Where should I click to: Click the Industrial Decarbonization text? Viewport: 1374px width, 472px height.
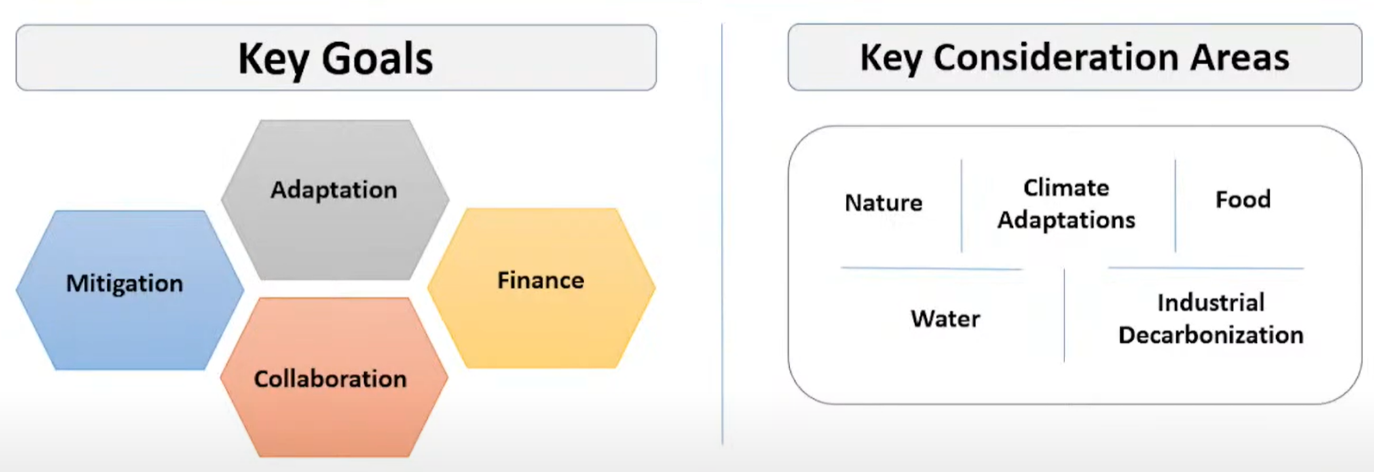point(1210,319)
